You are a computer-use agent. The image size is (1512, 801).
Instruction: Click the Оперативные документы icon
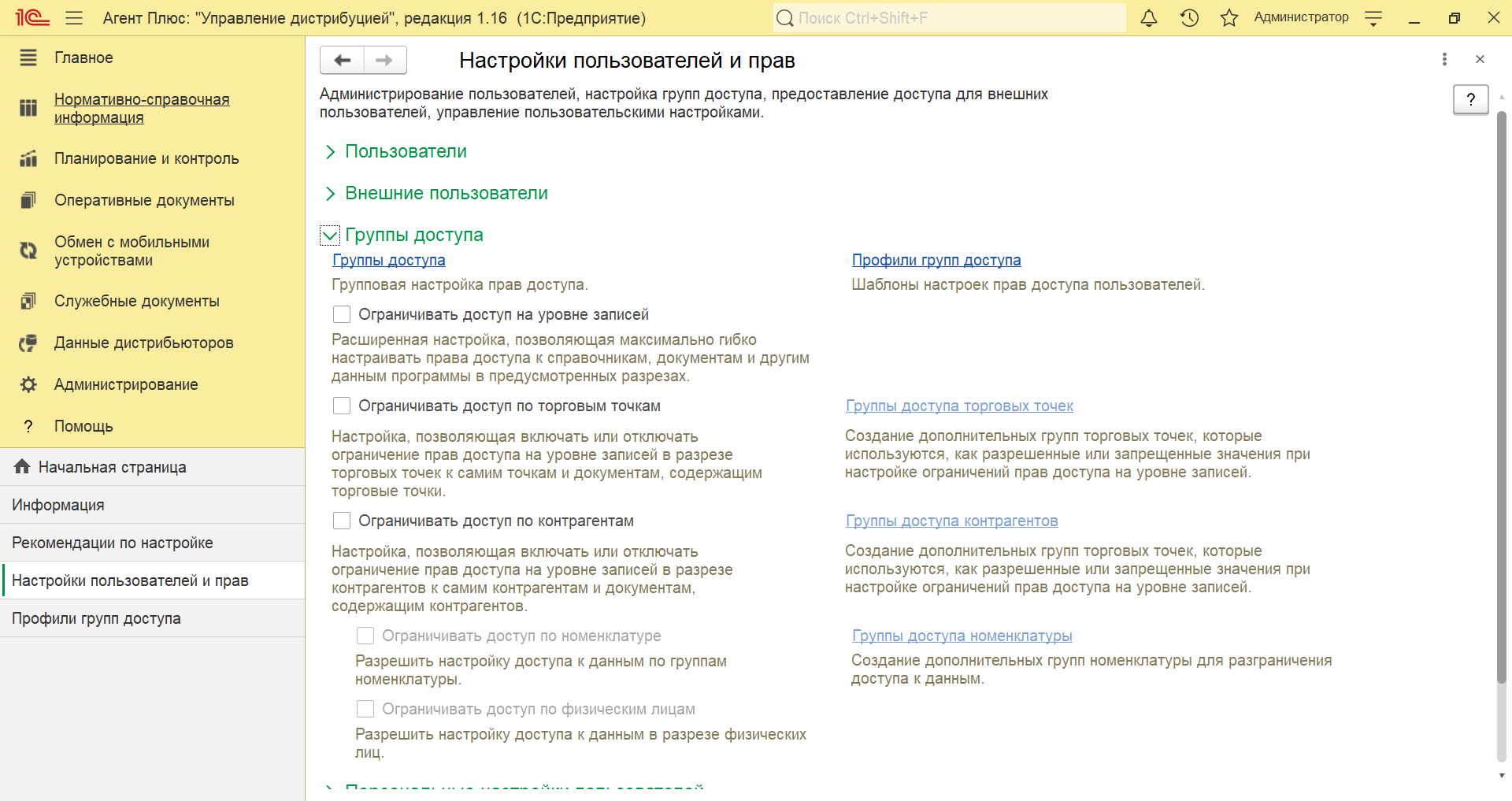pyautogui.click(x=28, y=200)
